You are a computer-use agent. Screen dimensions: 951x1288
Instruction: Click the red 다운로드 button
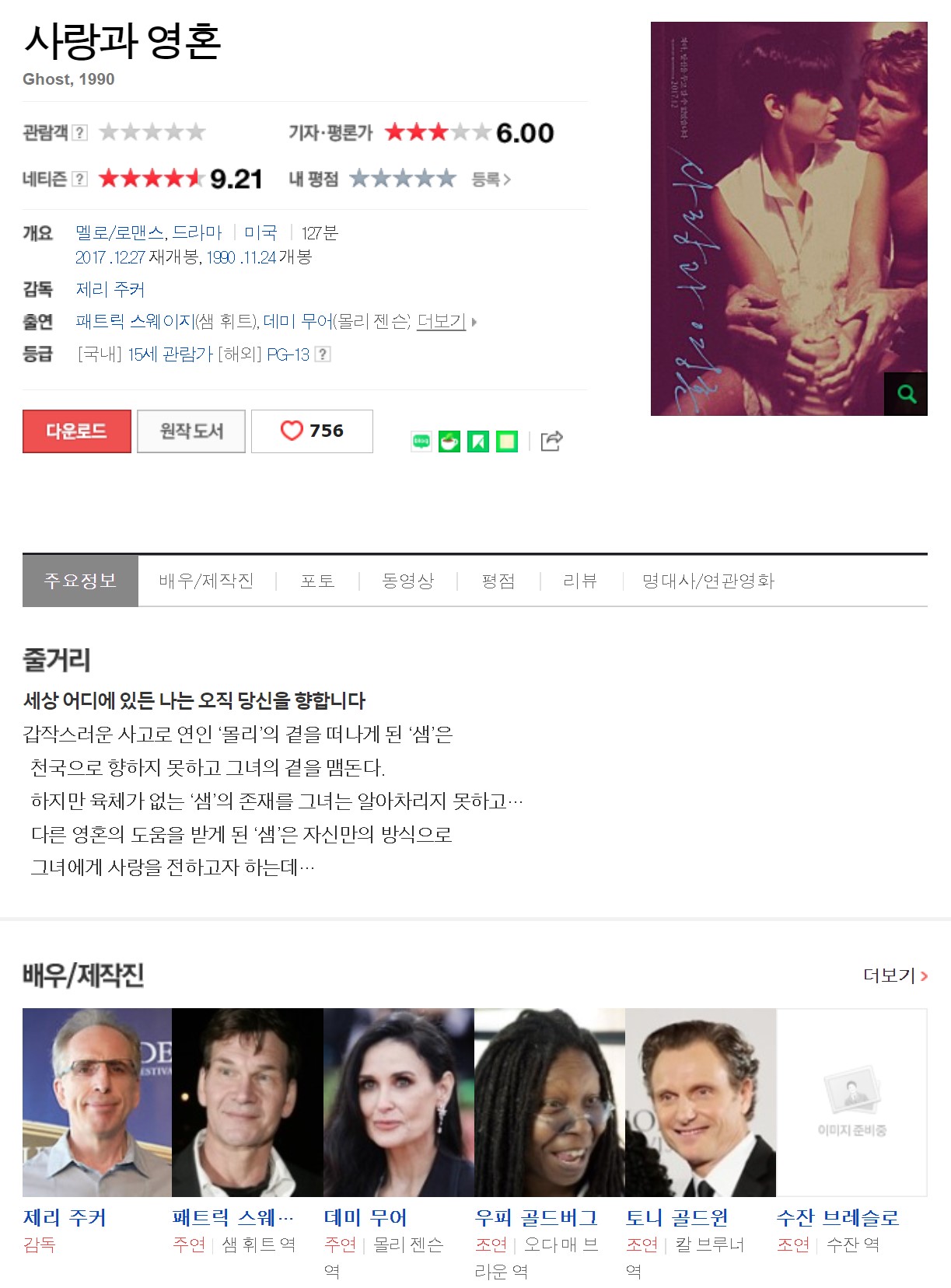pos(77,431)
